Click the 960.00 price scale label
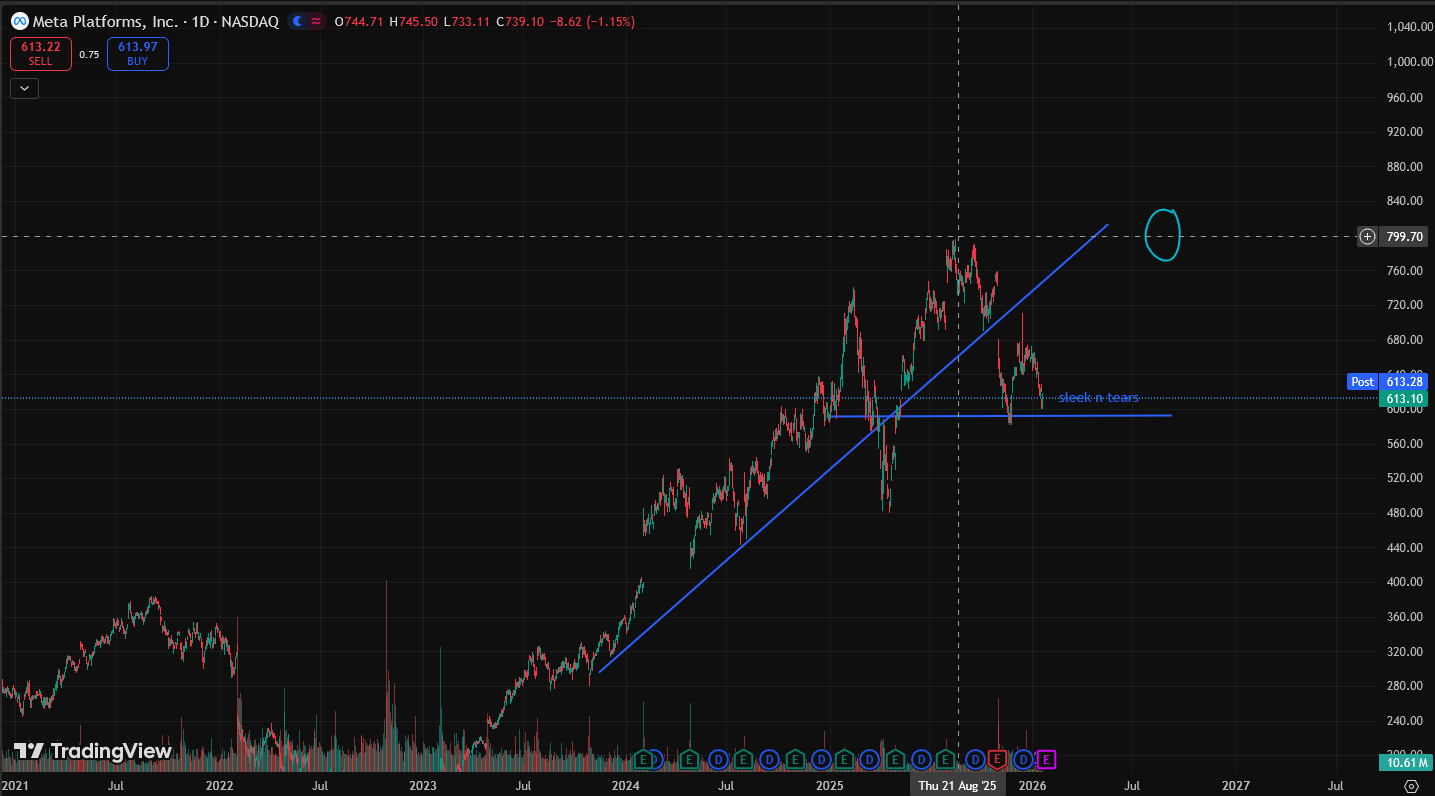The width and height of the screenshot is (1435, 796). coord(1406,97)
